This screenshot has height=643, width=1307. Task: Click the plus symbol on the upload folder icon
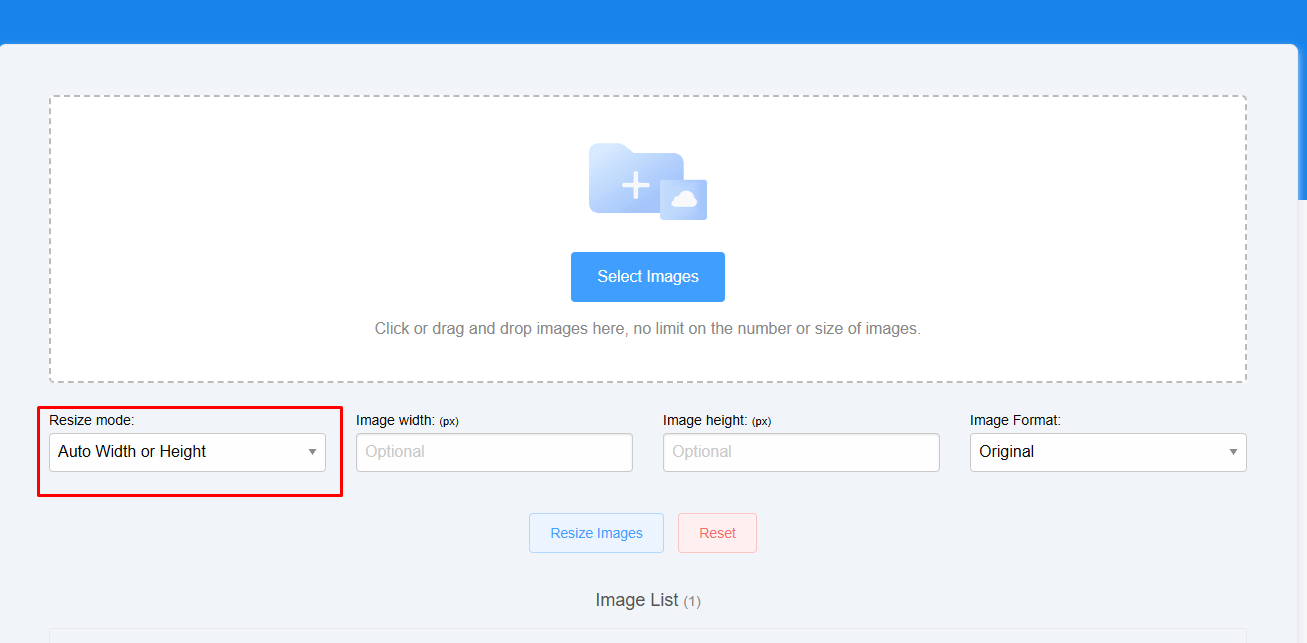636,186
